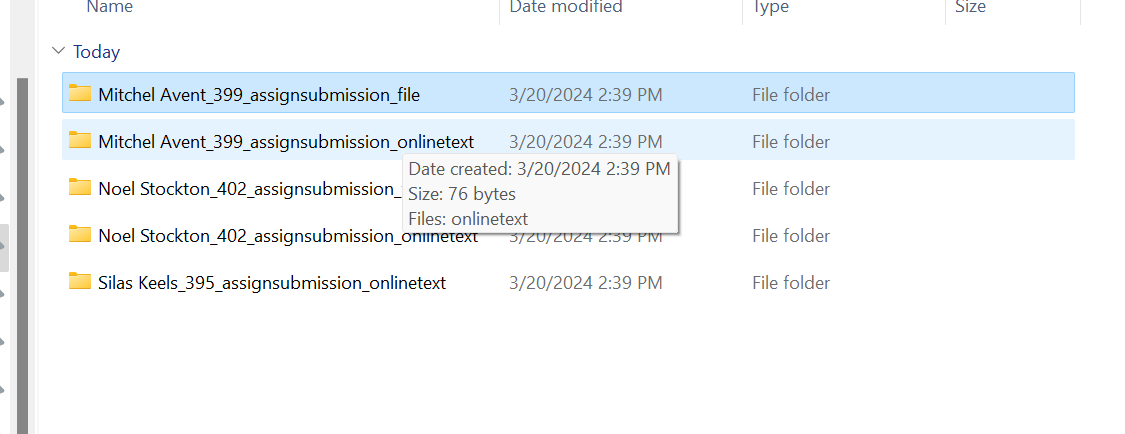Viewport: 1125px width, 434px height.
Task: Select Mitchel Avent_399_assignsubmission_file folder name
Action: pos(259,95)
